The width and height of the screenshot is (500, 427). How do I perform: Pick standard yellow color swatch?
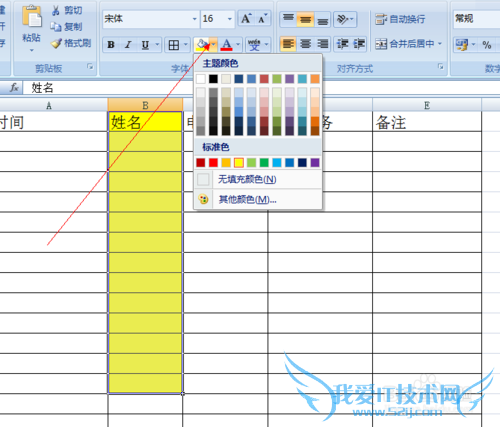(x=239, y=163)
